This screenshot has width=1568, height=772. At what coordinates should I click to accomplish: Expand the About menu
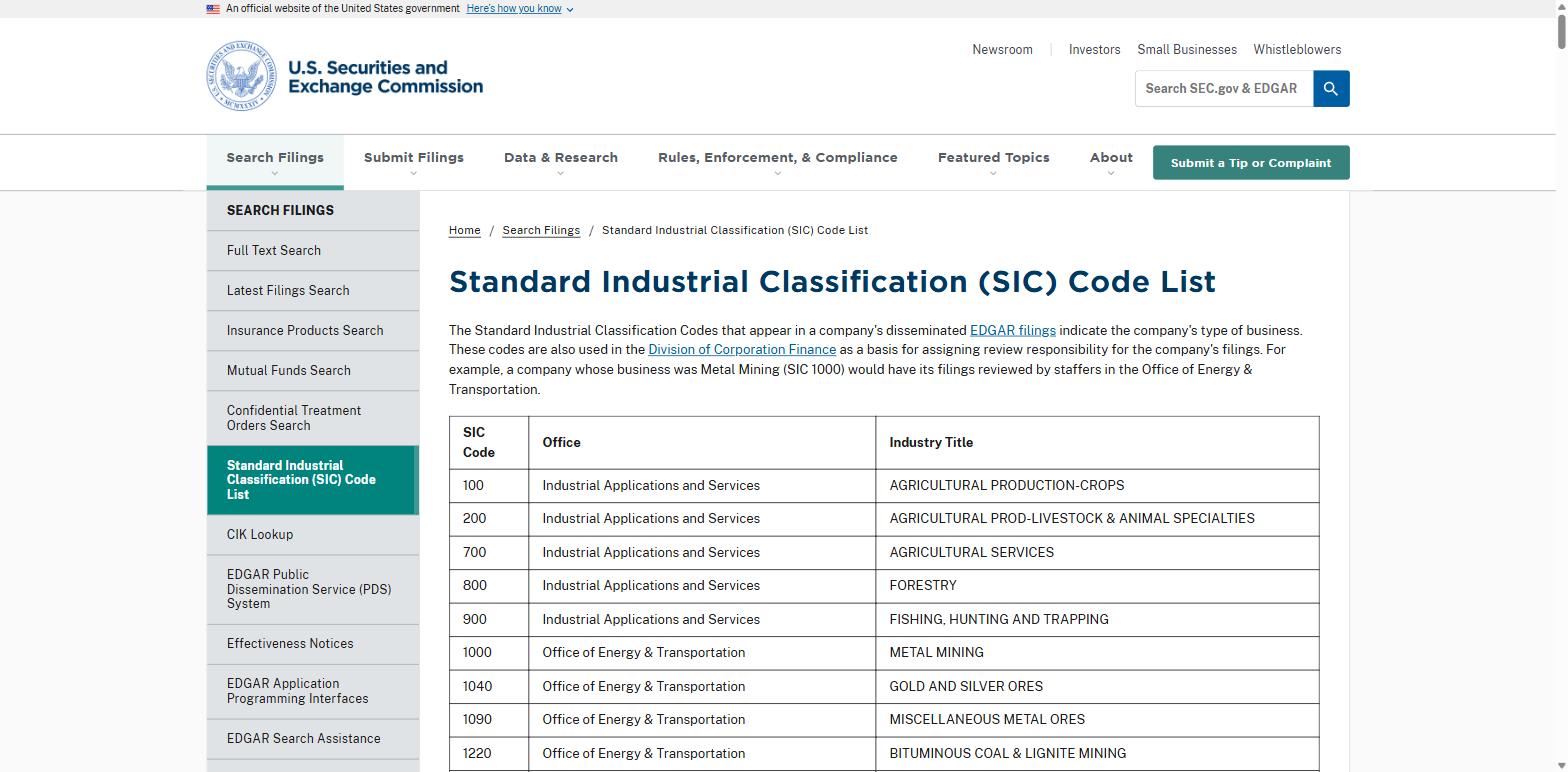point(1111,162)
